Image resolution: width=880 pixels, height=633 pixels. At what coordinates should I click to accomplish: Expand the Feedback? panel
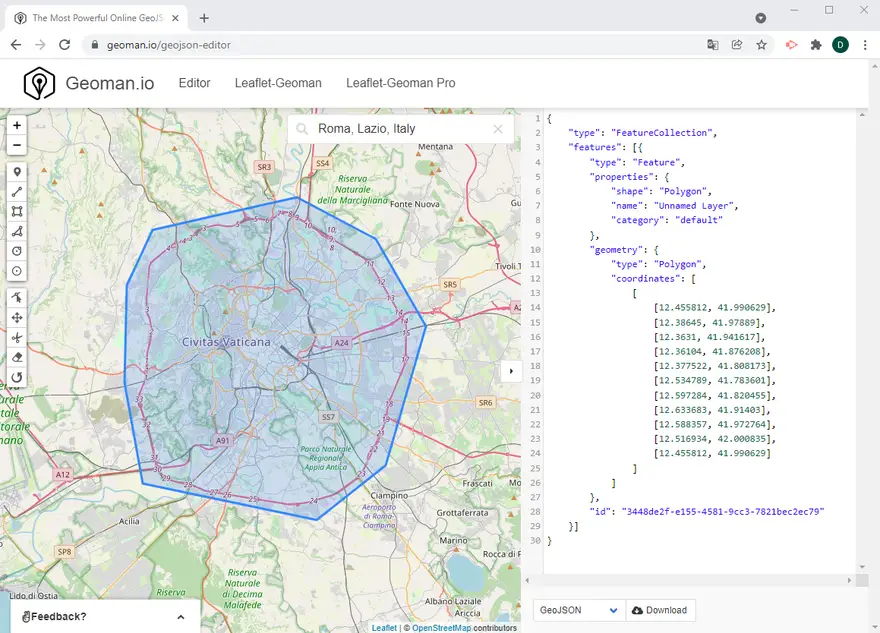pos(105,617)
